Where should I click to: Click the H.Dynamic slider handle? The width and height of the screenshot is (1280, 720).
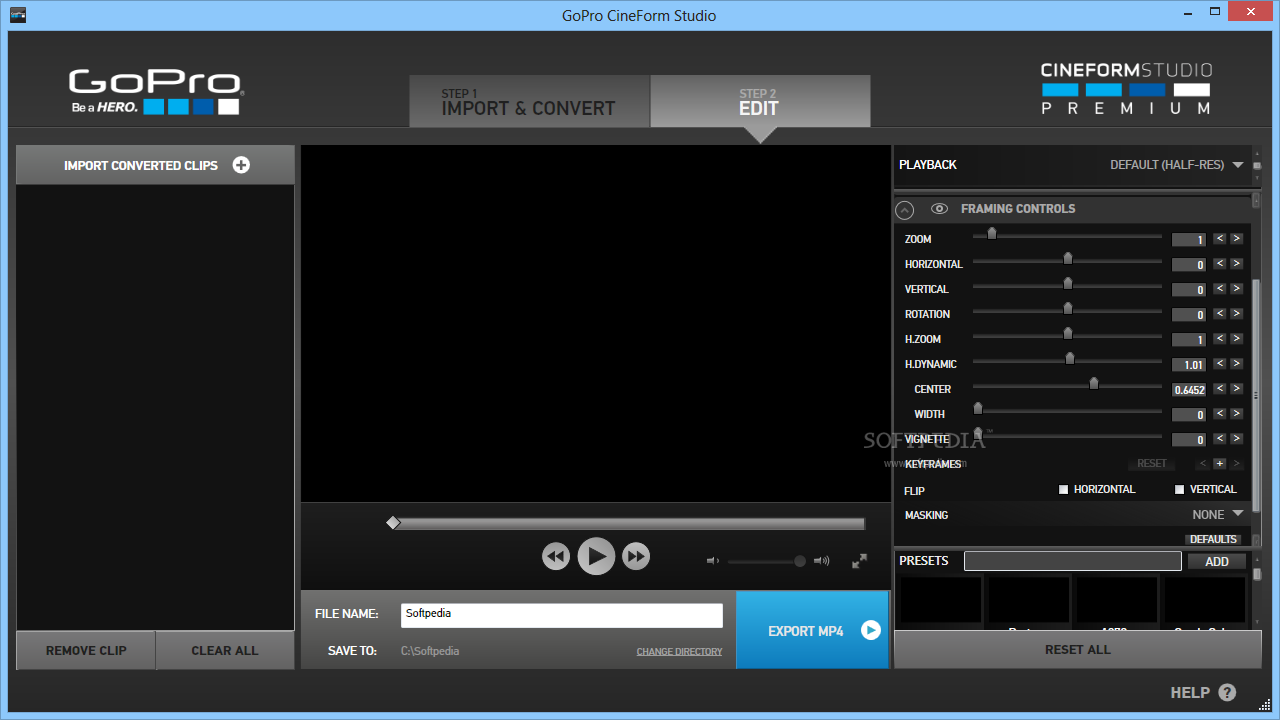[1070, 359]
